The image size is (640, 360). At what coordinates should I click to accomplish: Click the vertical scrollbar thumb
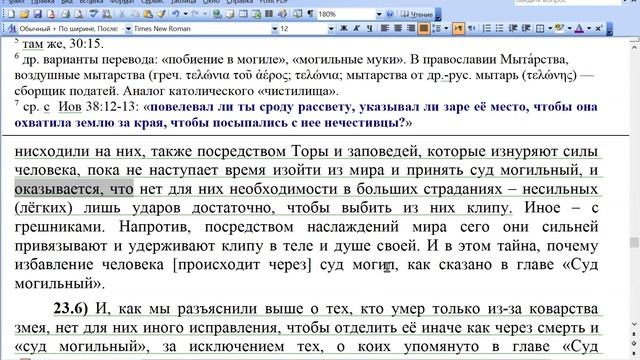(634, 242)
